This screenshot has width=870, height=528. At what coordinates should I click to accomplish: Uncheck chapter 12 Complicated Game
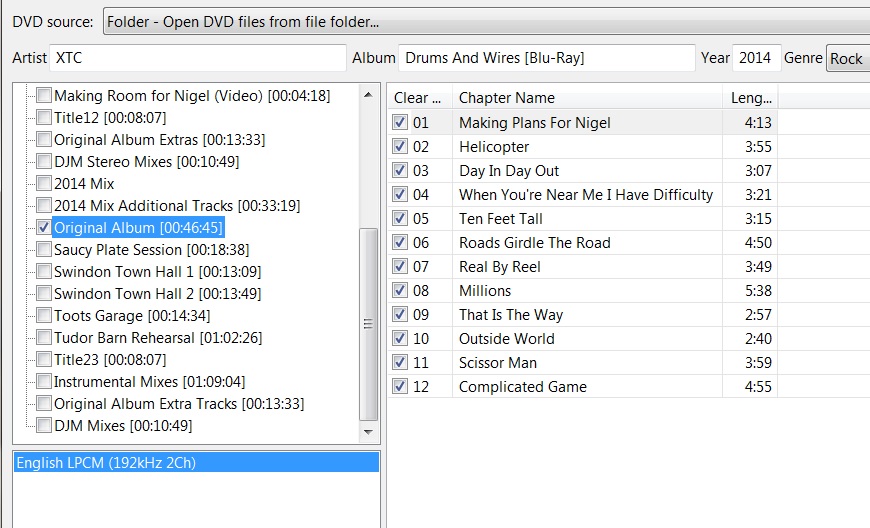pos(399,386)
